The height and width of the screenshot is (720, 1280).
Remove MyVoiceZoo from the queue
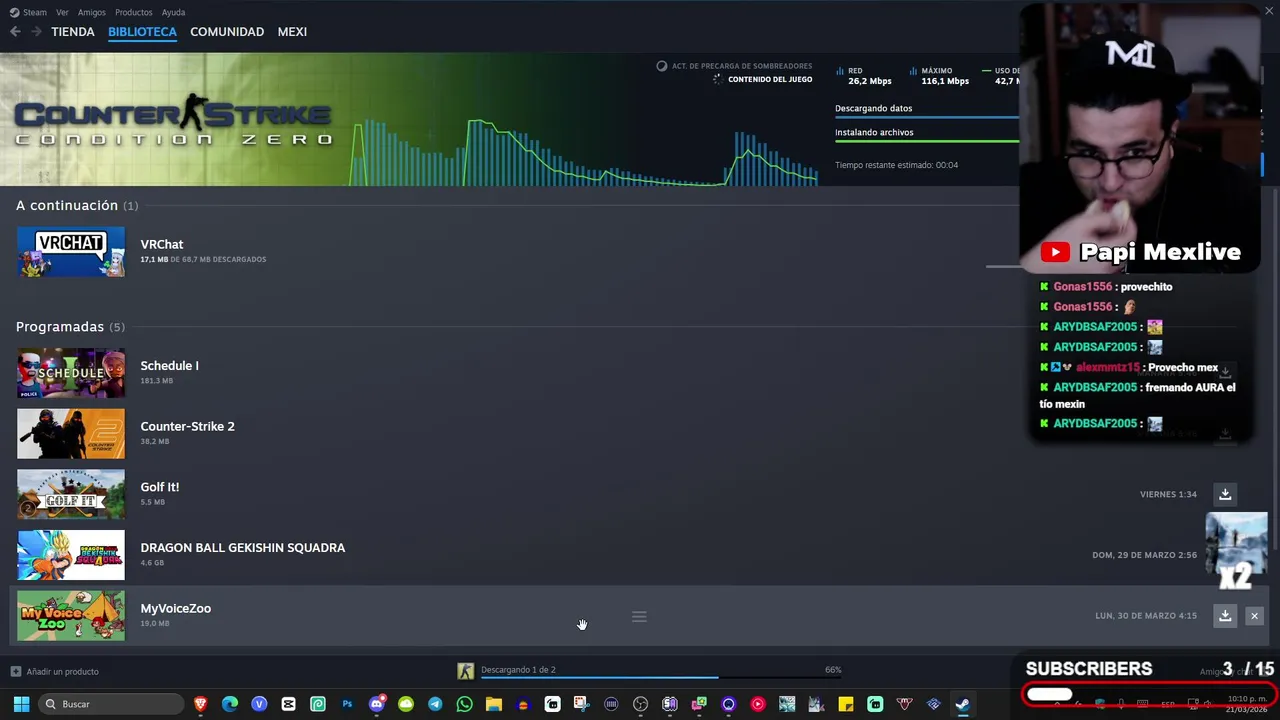[1254, 616]
